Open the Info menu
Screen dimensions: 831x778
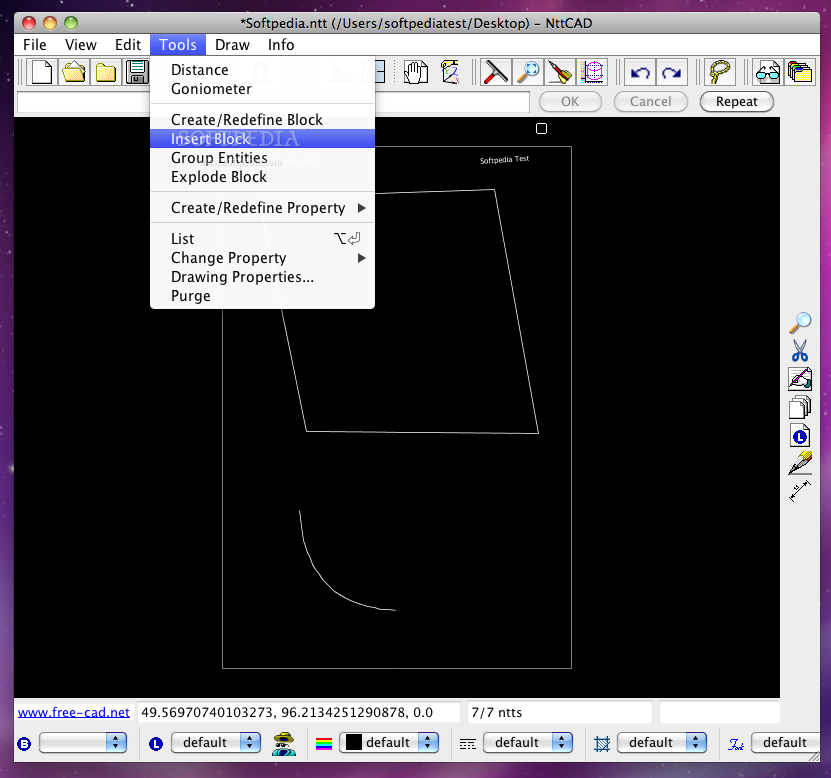click(x=281, y=45)
